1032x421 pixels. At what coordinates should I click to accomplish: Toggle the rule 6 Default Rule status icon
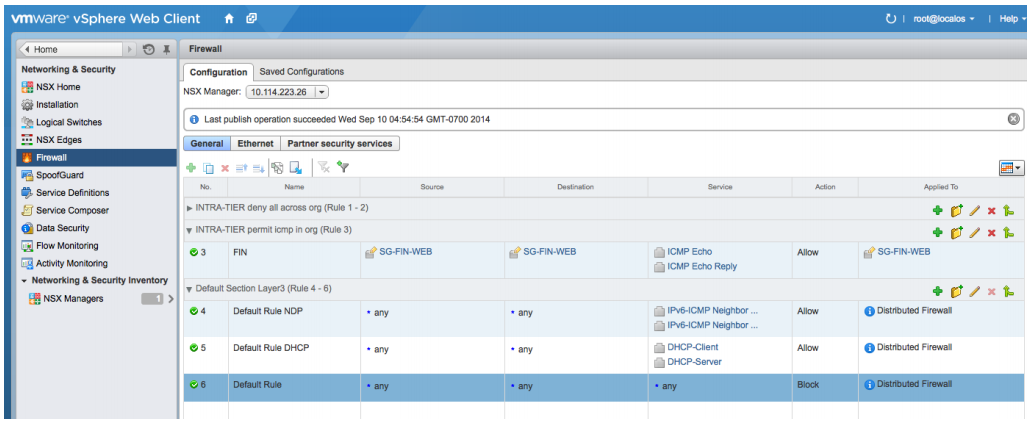194,385
